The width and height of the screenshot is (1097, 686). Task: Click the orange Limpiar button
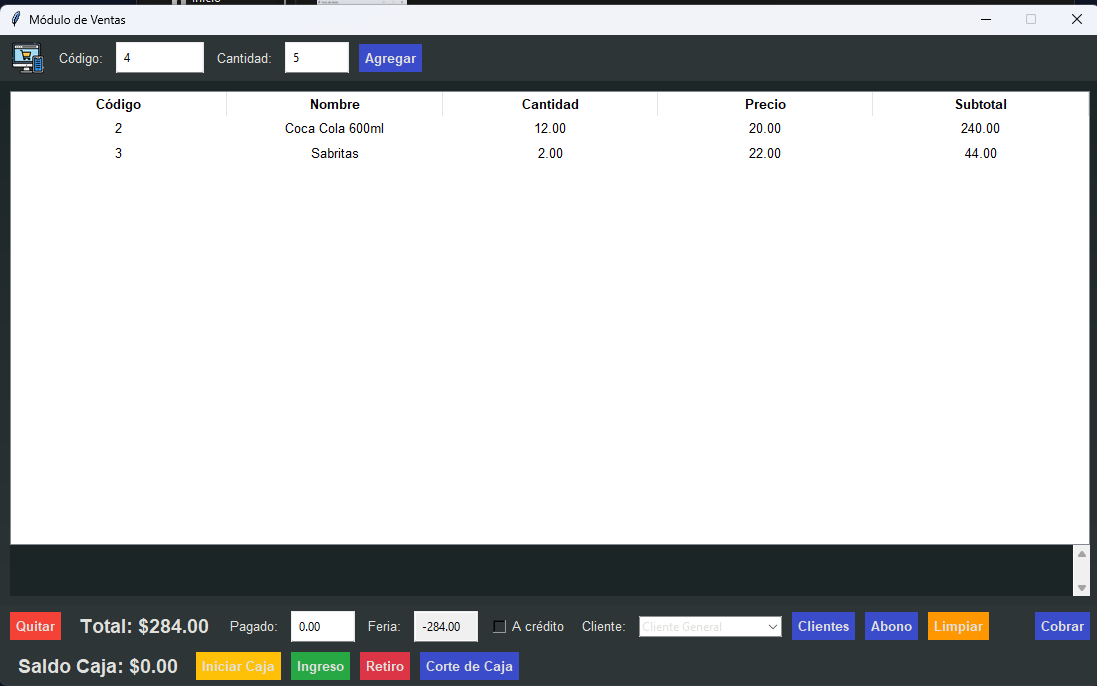pos(958,626)
